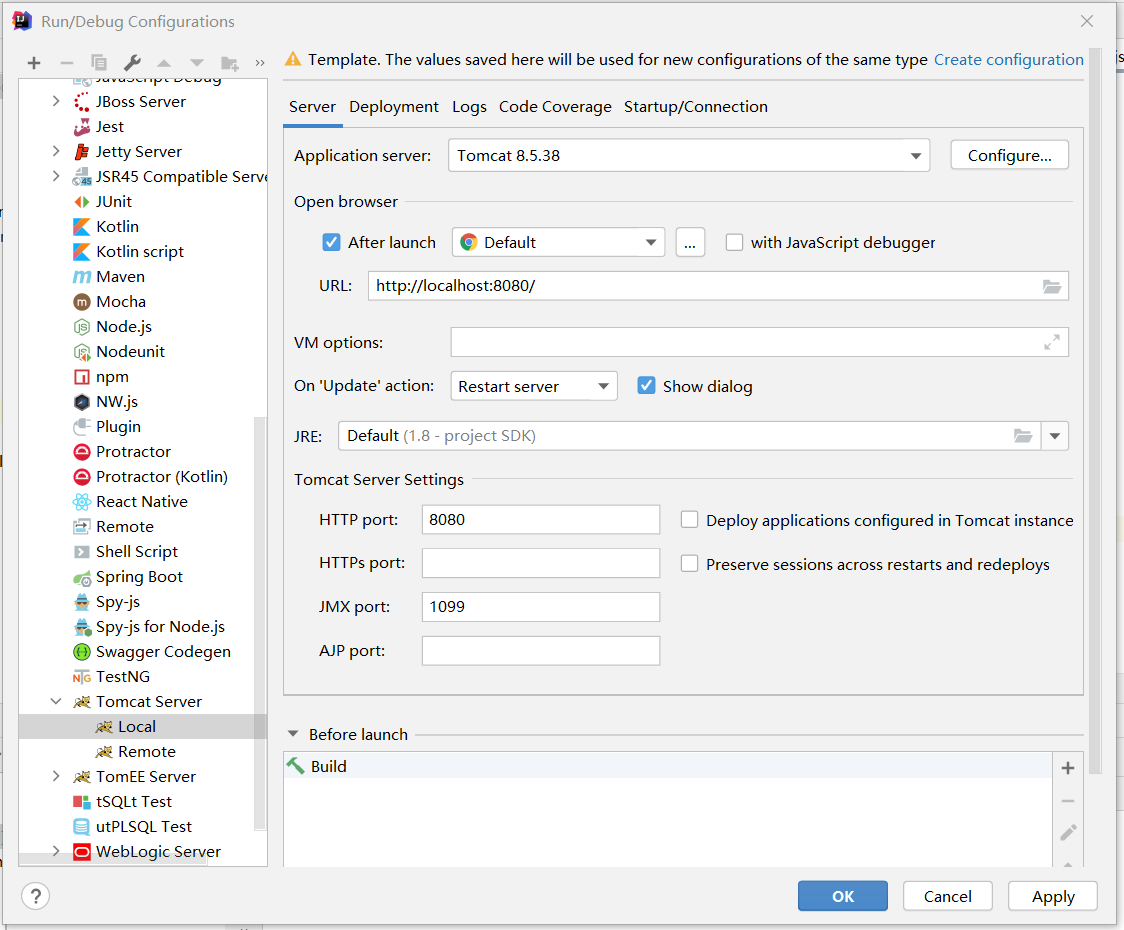
Task: Switch to Server tab
Action: coord(313,107)
